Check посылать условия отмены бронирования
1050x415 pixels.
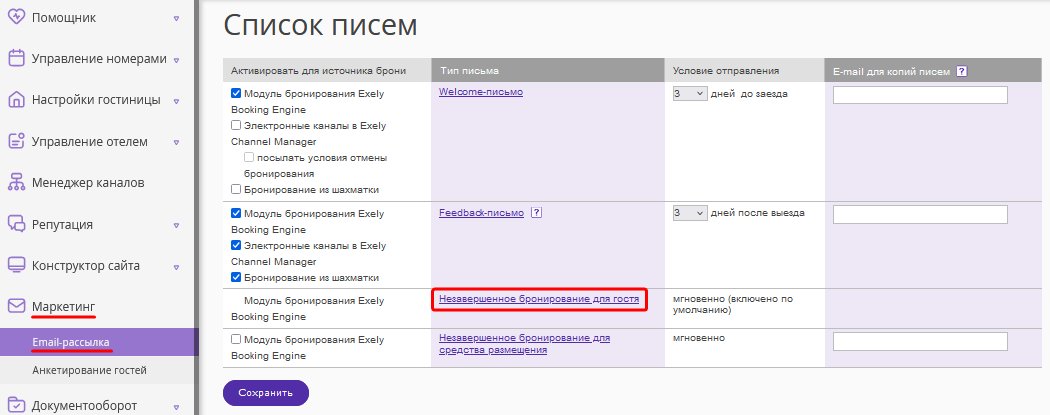(249, 157)
